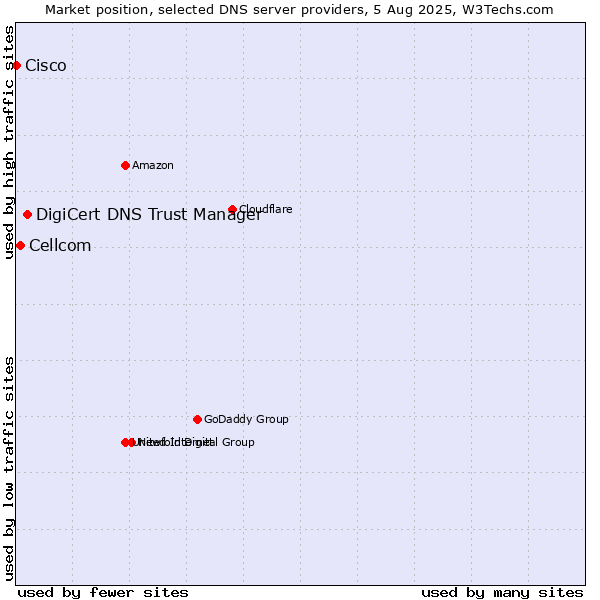
Task: Click the 'used by low traffic sites' axis label
Action: coord(9,469)
